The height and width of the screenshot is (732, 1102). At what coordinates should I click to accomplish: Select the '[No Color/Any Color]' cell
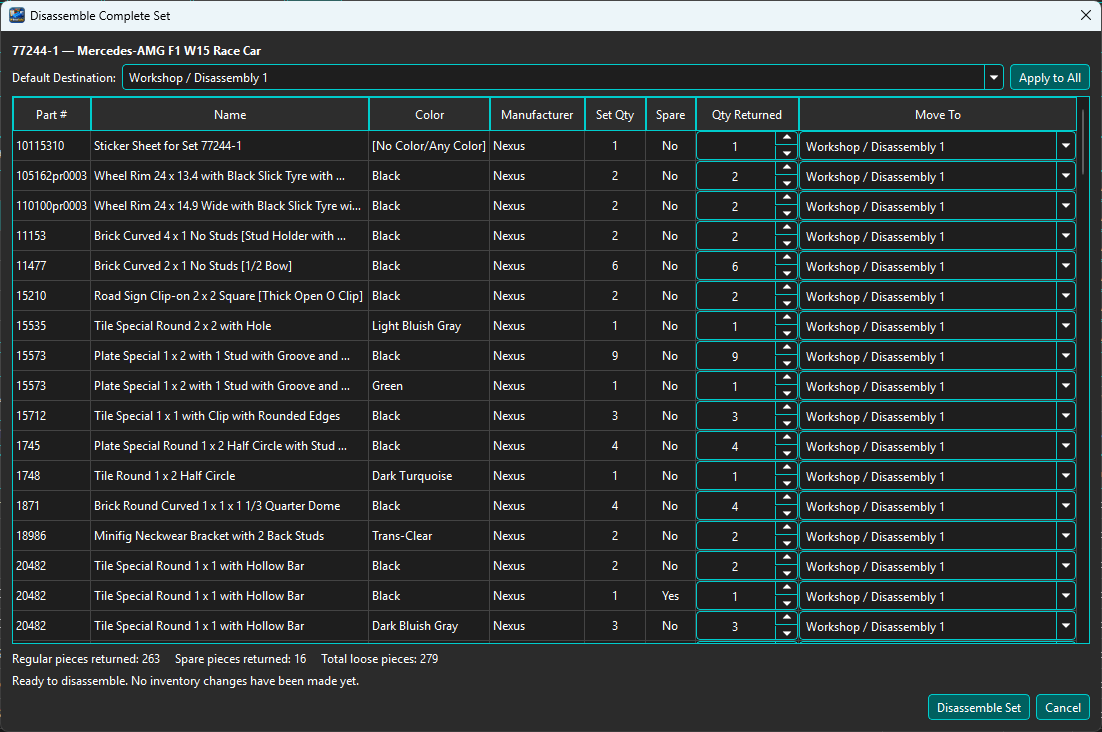429,146
